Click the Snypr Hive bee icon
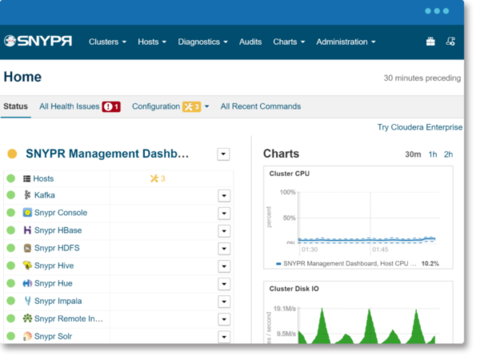The height and width of the screenshot is (360, 480). (27, 266)
